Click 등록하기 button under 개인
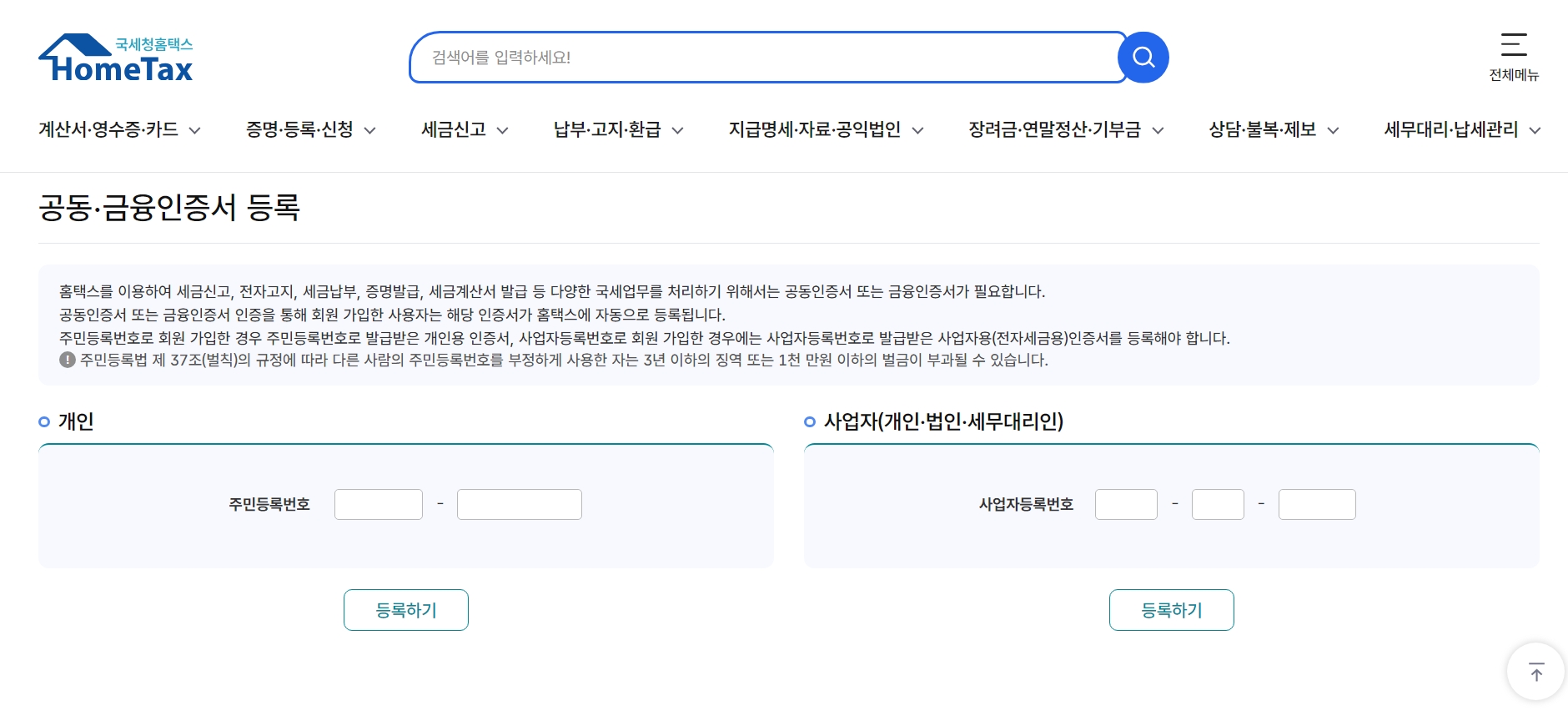 point(406,610)
